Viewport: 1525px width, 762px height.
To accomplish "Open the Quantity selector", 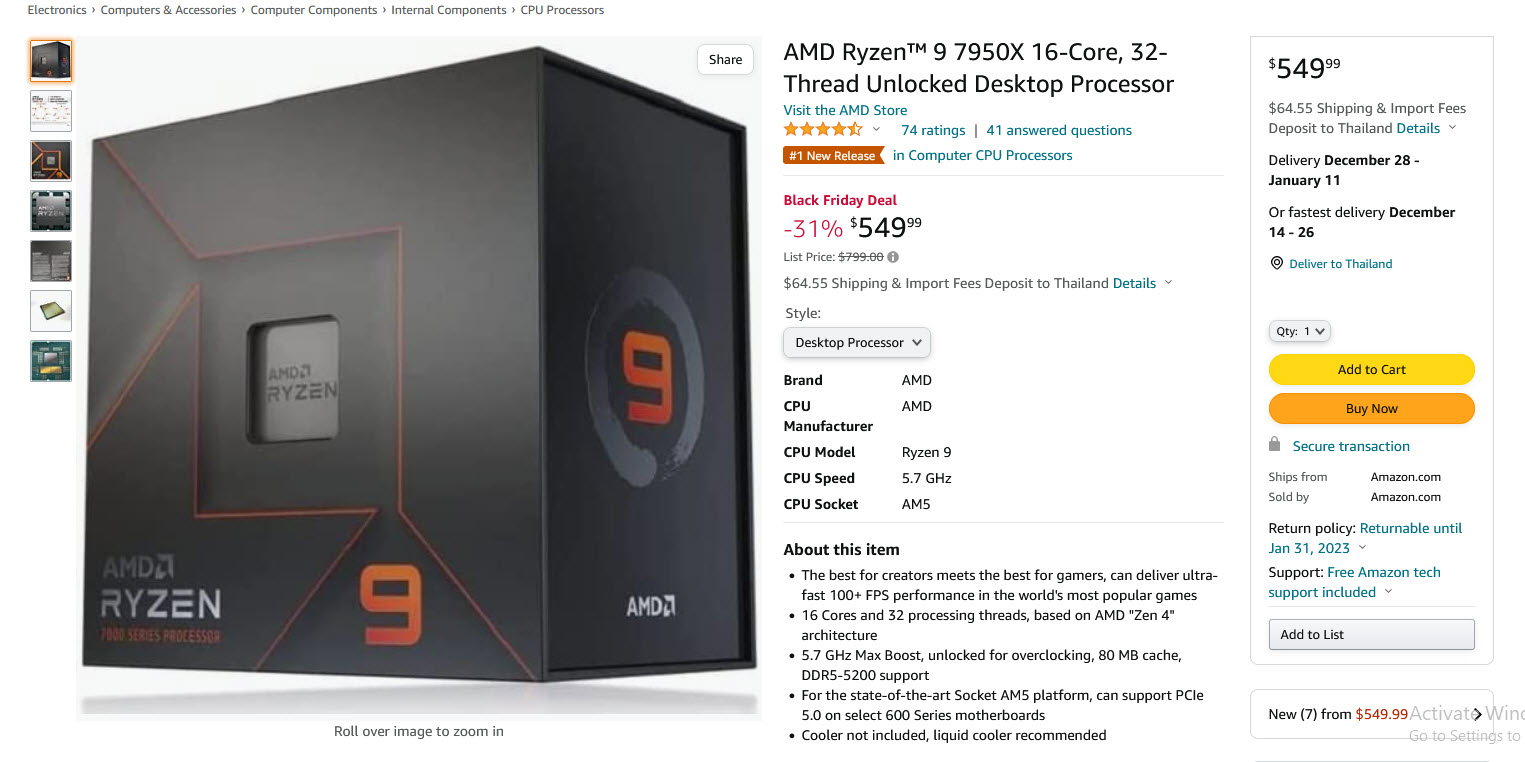I will (x=1298, y=331).
